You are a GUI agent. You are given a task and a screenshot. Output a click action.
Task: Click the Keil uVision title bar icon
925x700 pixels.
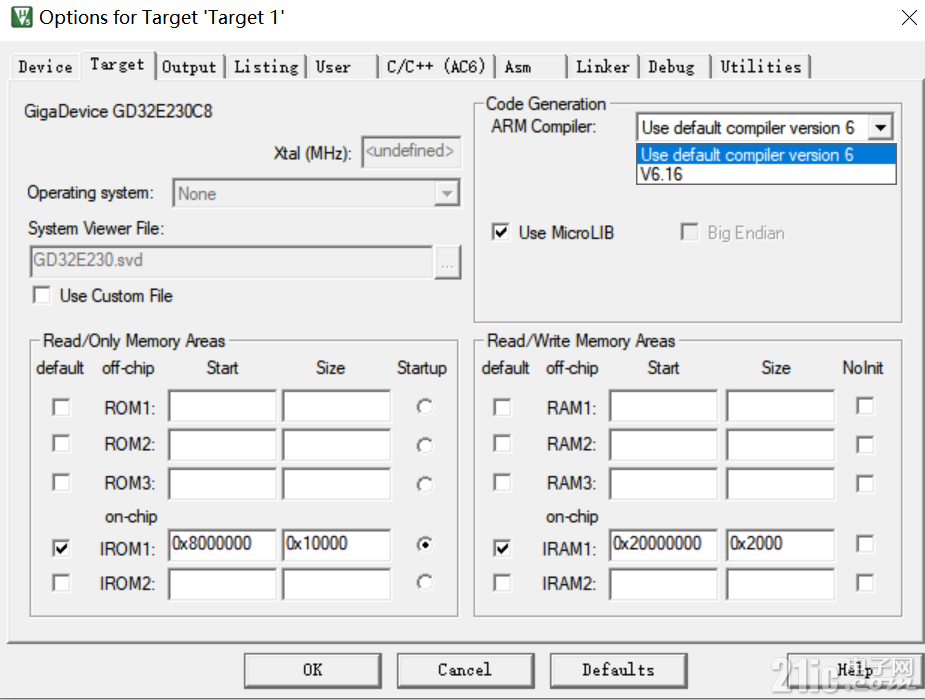coord(22,17)
